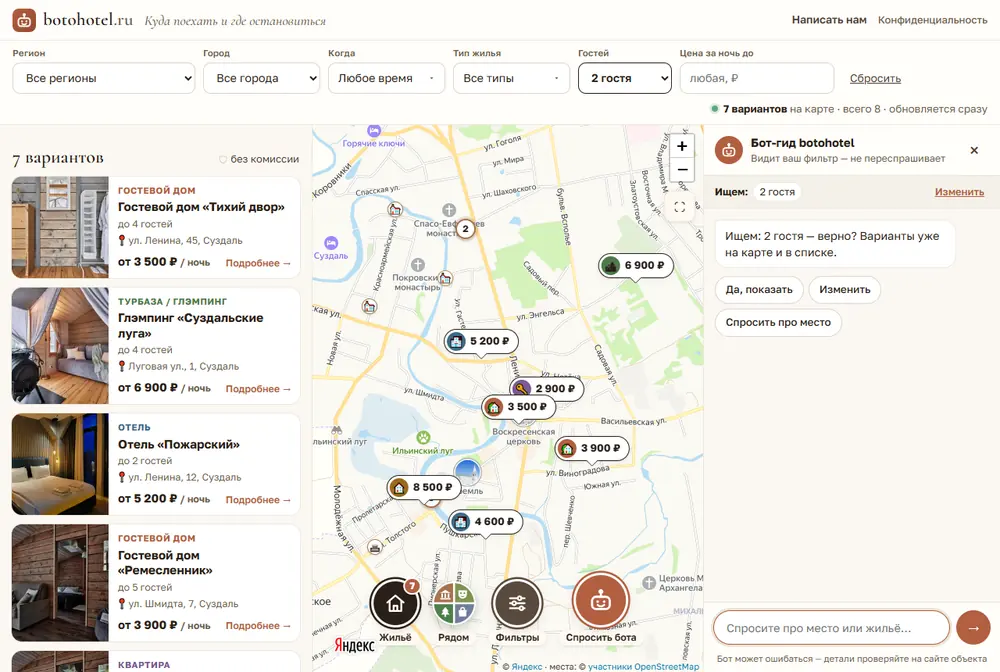Click title Глэмпинг «Суздальские луга»

pyautogui.click(x=191, y=325)
